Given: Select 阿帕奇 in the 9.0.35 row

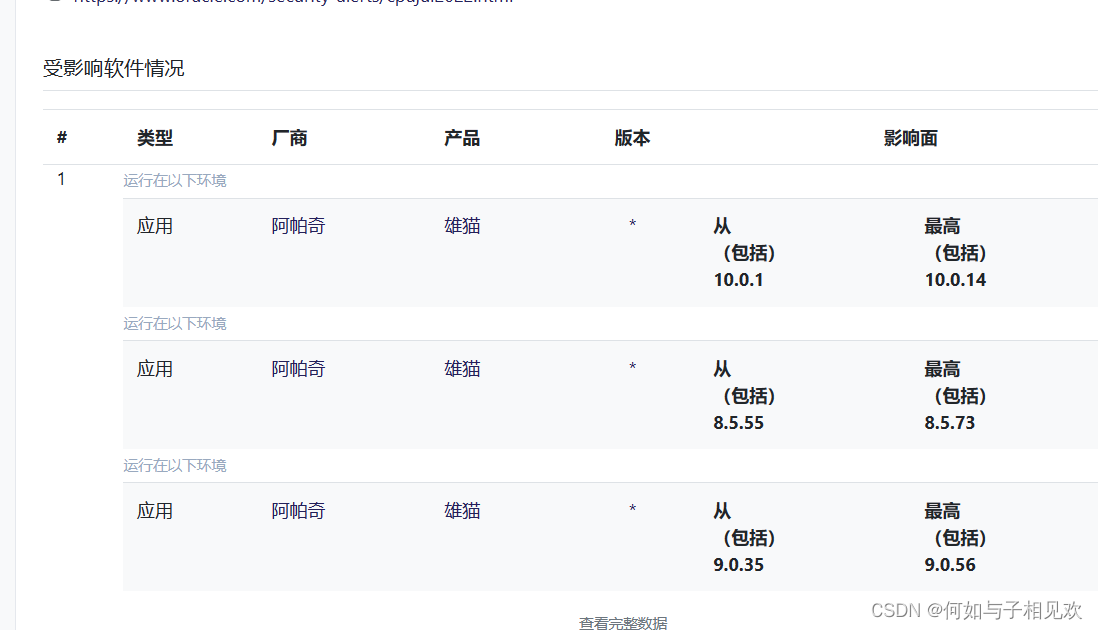Looking at the screenshot, I should [x=298, y=511].
